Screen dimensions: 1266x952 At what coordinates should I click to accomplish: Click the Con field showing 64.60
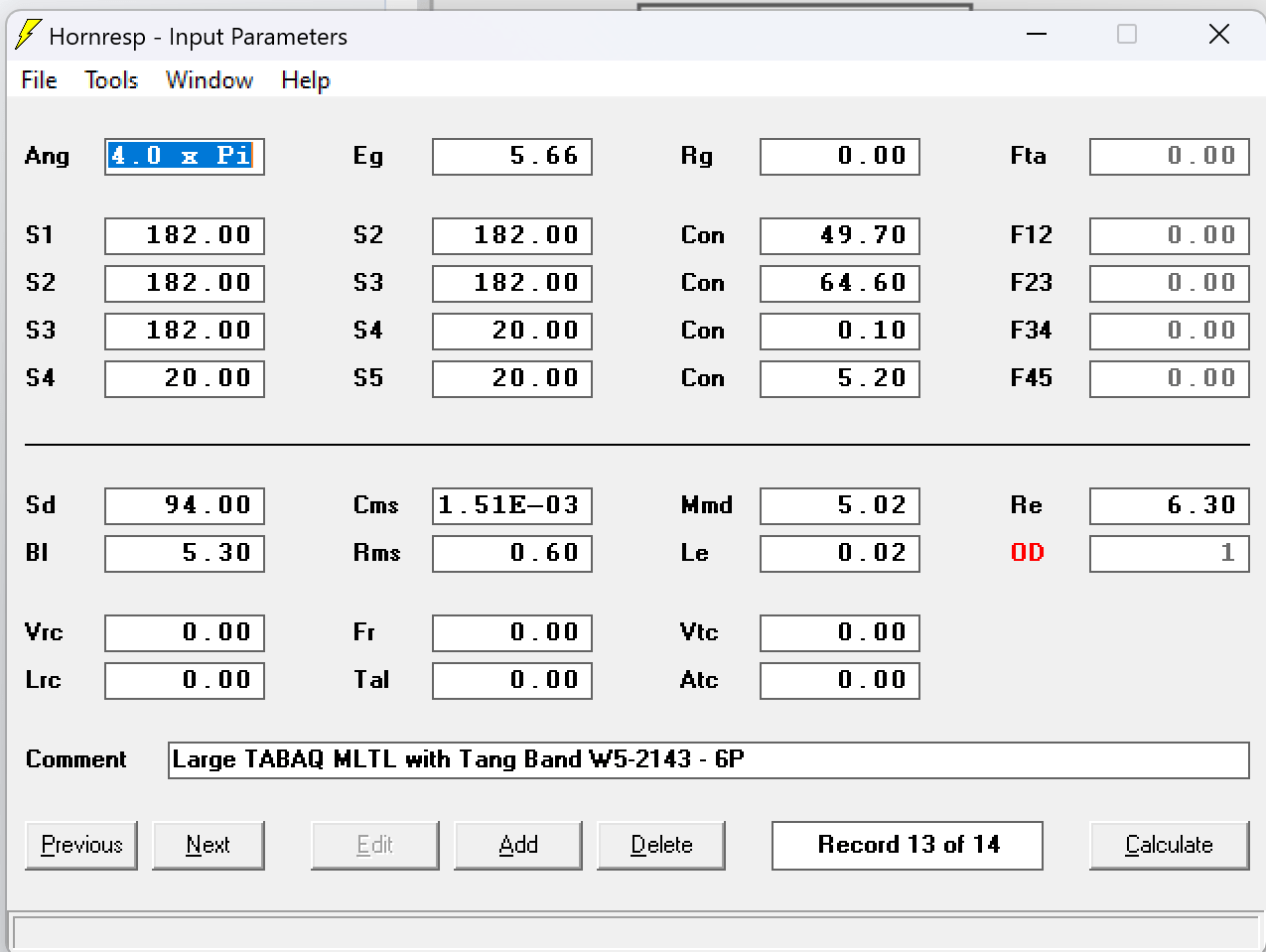click(x=840, y=283)
